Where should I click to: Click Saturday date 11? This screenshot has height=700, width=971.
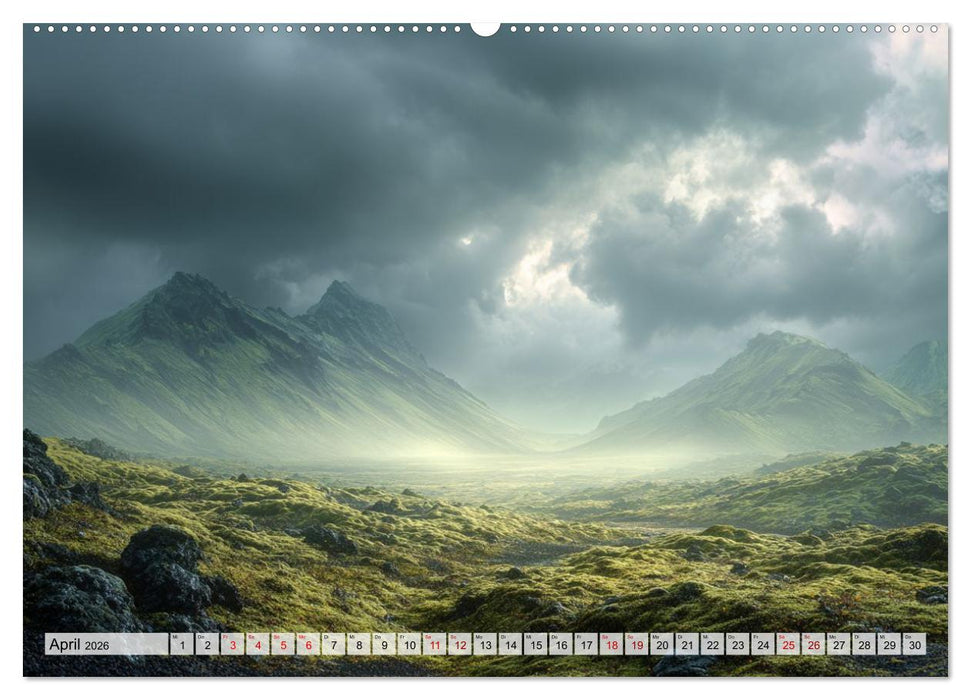click(434, 645)
